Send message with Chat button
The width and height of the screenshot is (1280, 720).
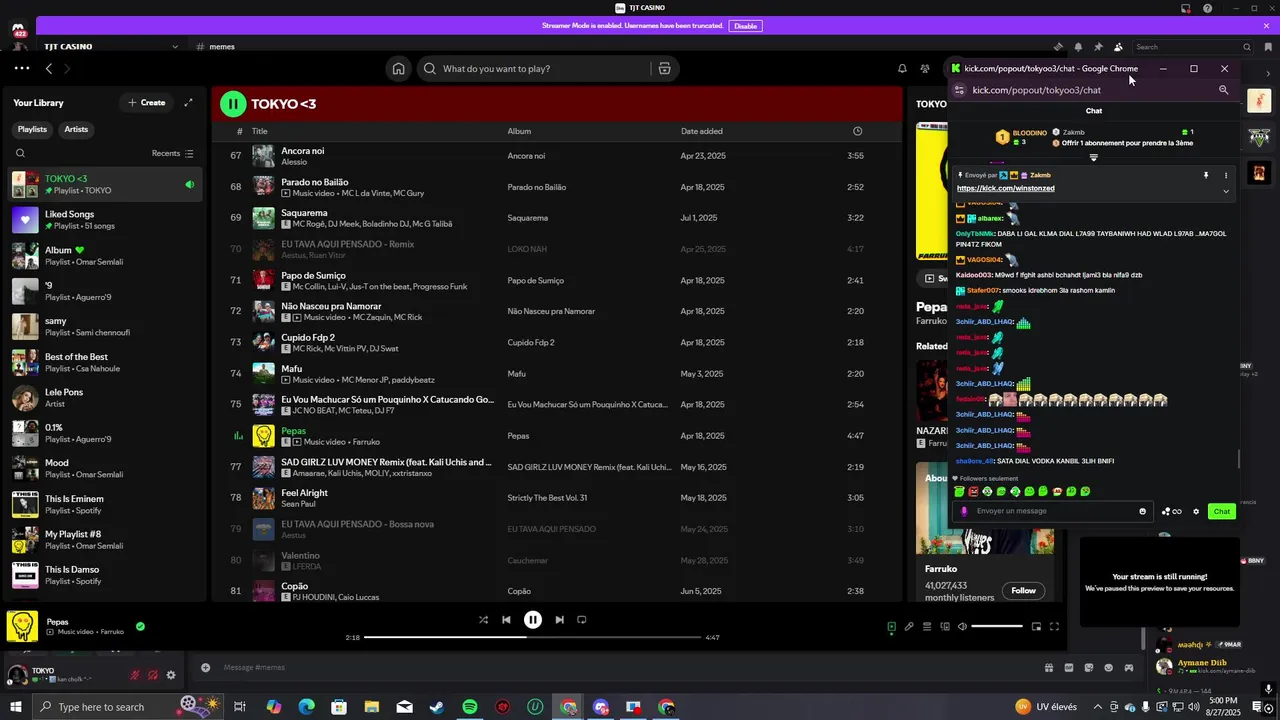click(x=1222, y=512)
